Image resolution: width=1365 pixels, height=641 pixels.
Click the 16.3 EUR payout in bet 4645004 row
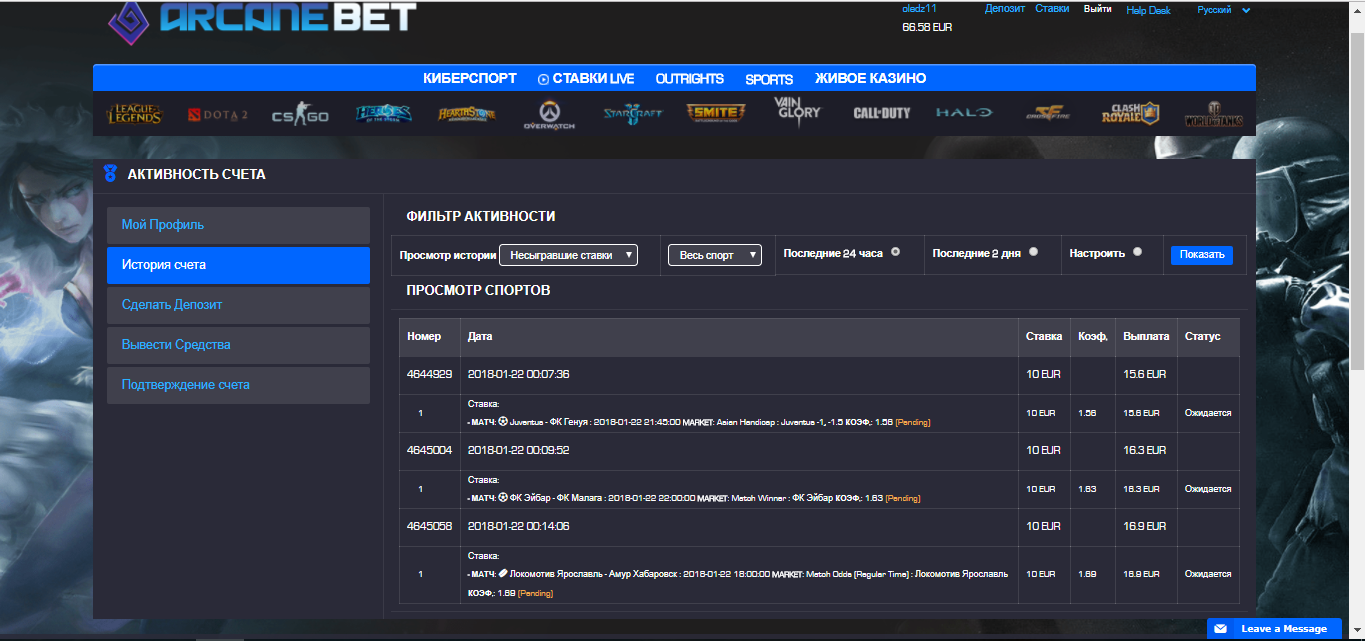[1145, 450]
